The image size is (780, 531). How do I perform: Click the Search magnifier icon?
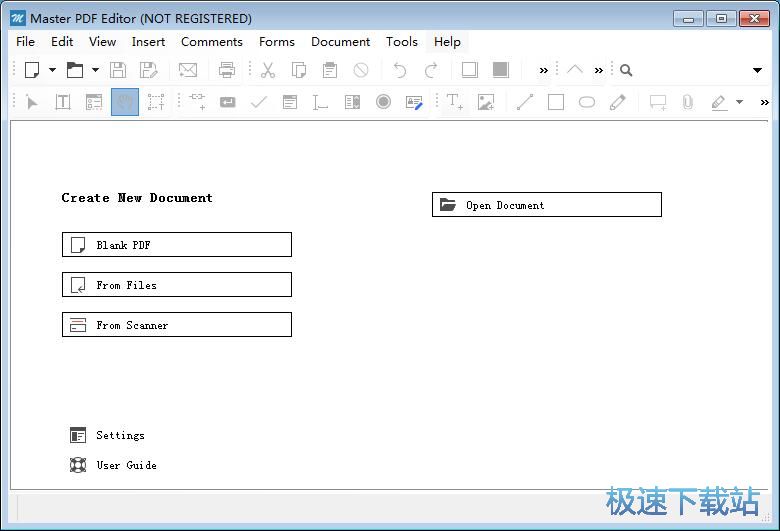coord(626,70)
